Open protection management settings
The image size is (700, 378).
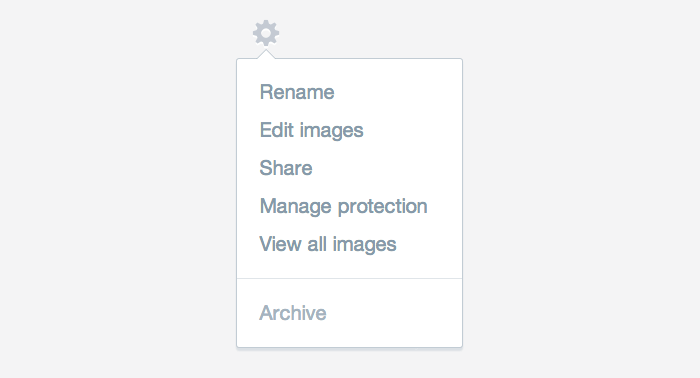click(343, 206)
